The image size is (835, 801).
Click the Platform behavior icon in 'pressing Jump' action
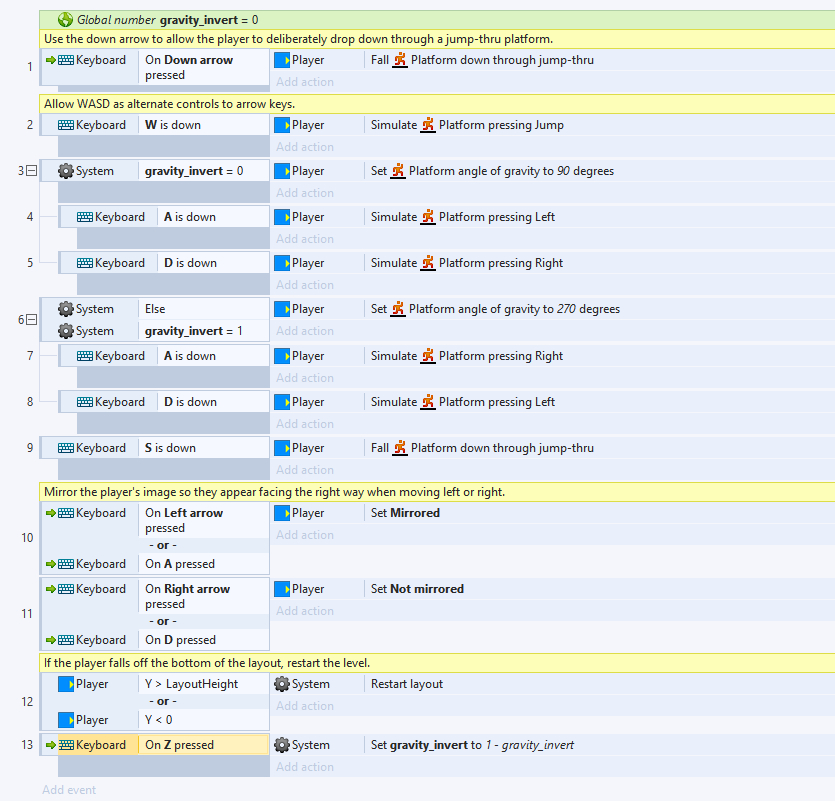(x=428, y=125)
